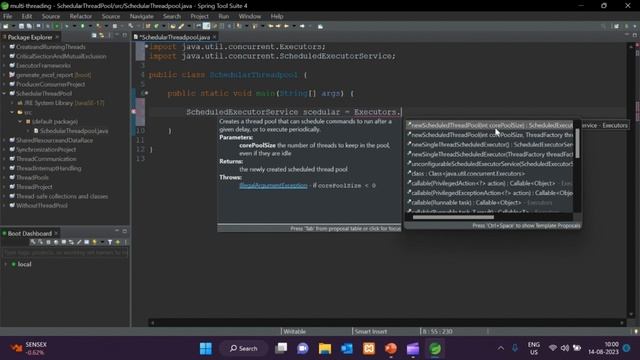Viewport: 640px width, 360px height.
Task: Select newSingleThreadScheduledExecutor() proposal
Action: pos(490,144)
